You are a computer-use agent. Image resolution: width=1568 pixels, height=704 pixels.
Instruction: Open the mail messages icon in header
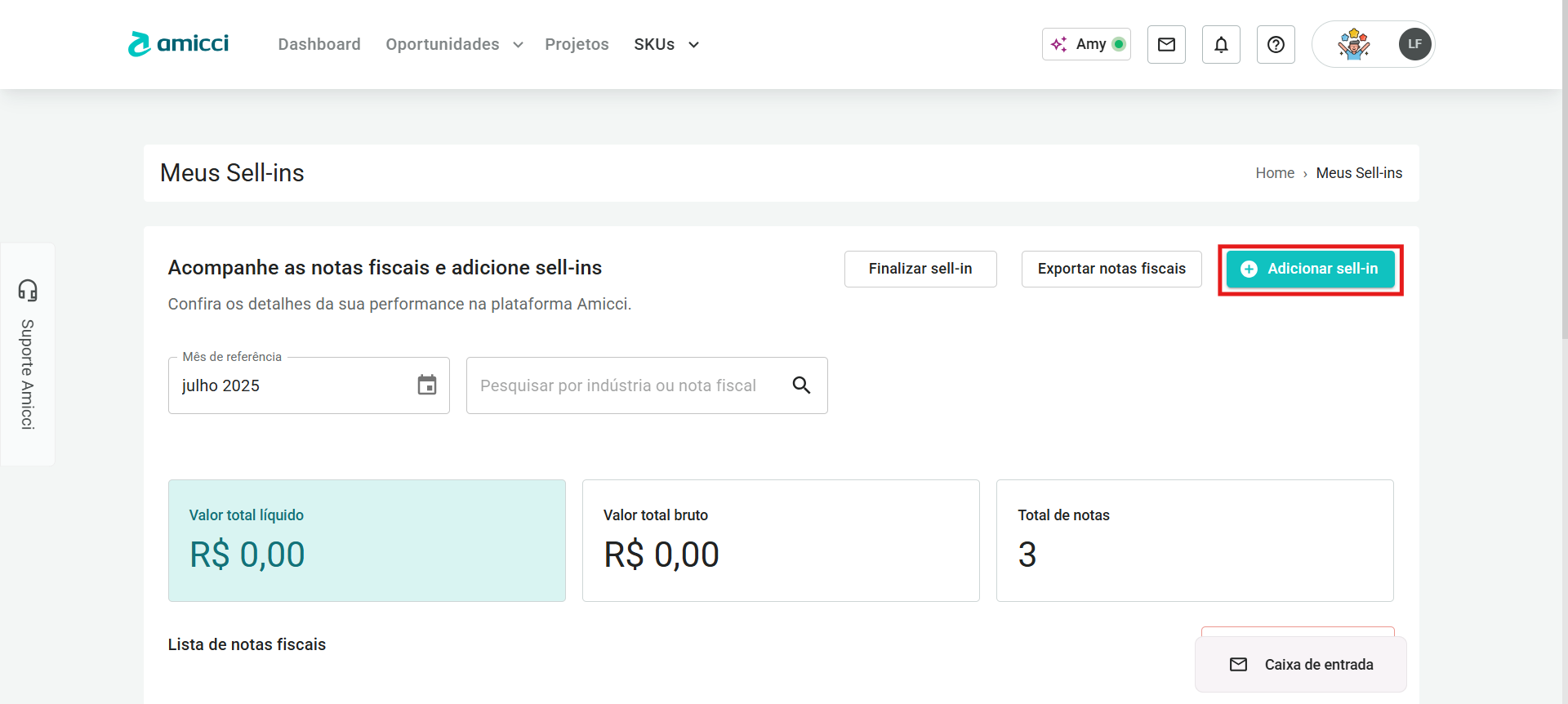[1166, 44]
